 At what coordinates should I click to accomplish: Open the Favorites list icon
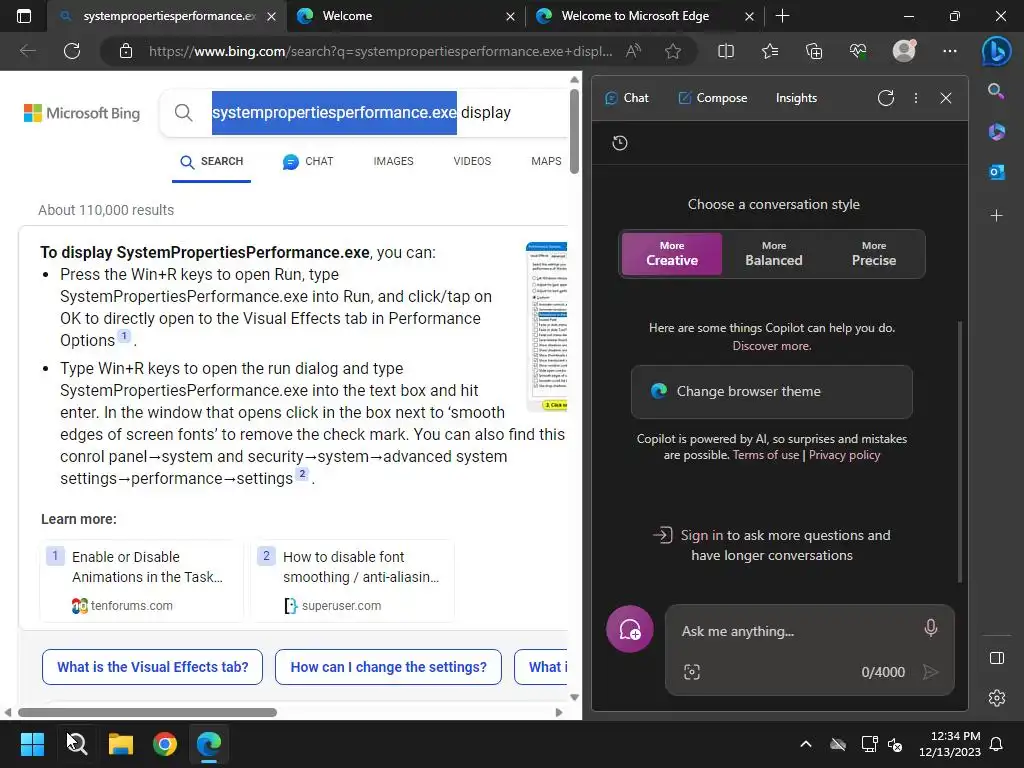[770, 51]
